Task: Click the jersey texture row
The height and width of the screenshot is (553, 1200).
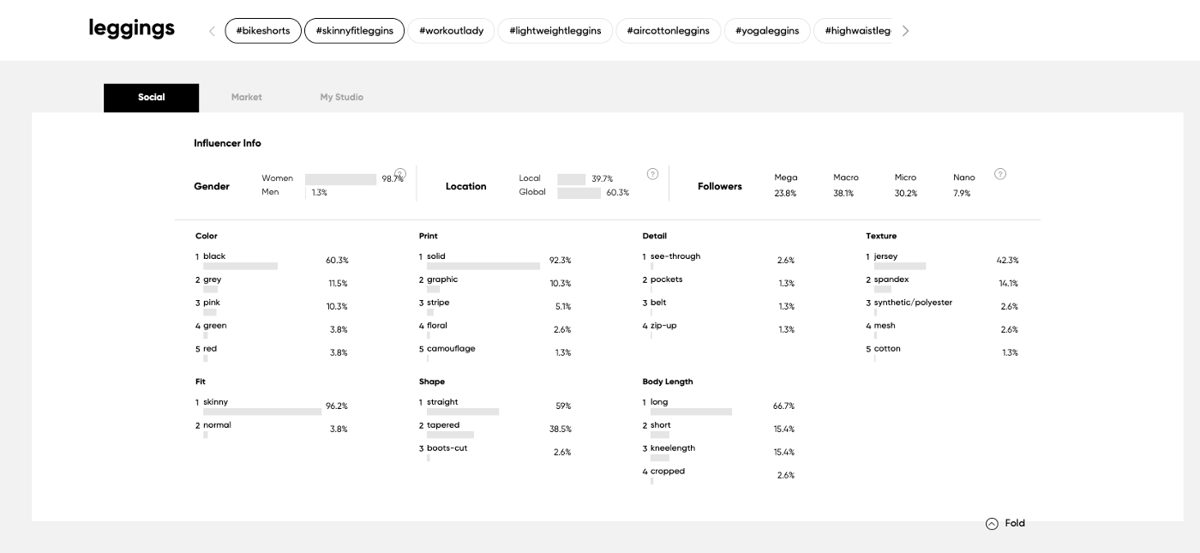Action: tap(942, 260)
